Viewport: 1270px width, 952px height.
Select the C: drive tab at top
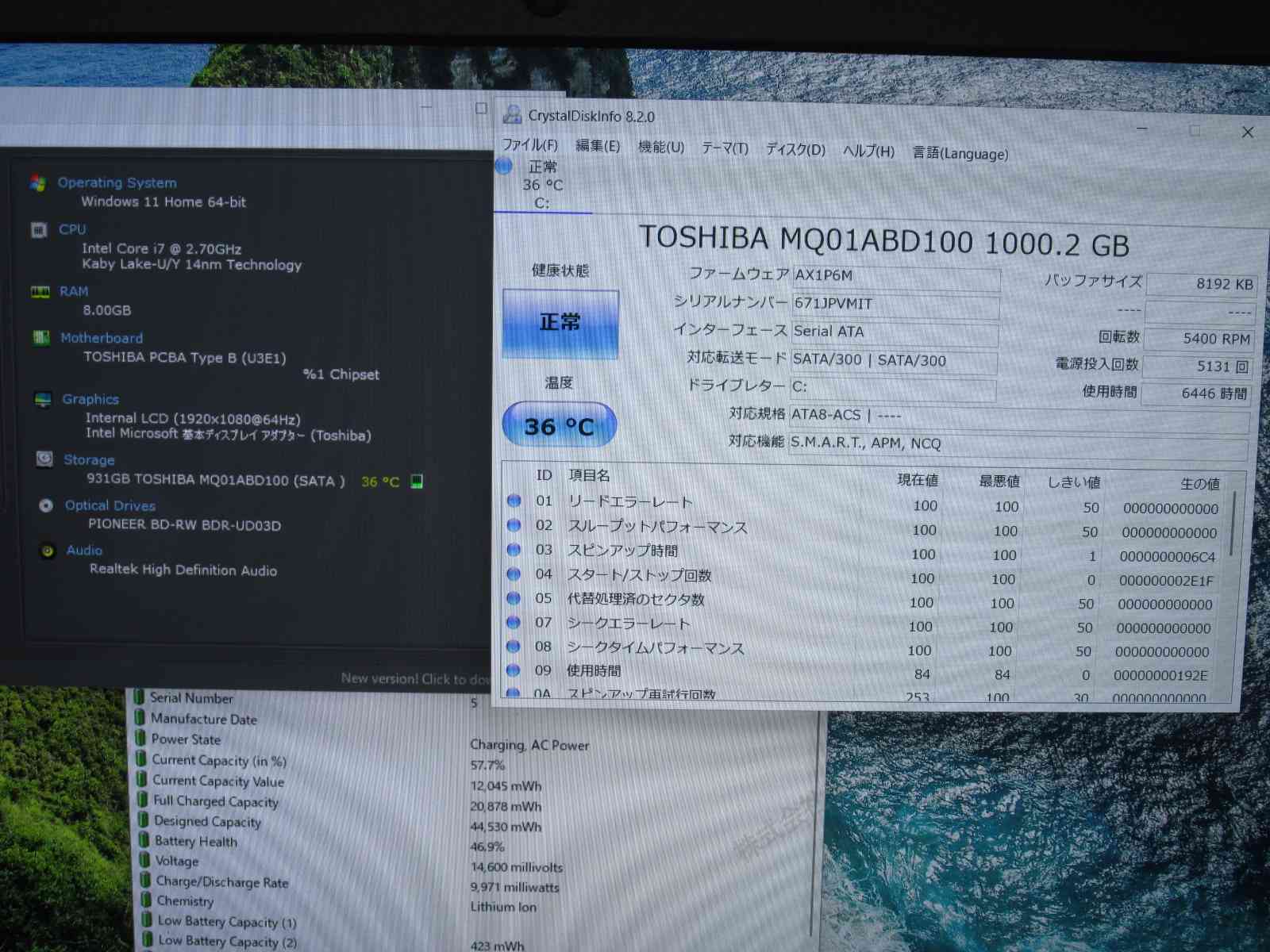[x=541, y=186]
